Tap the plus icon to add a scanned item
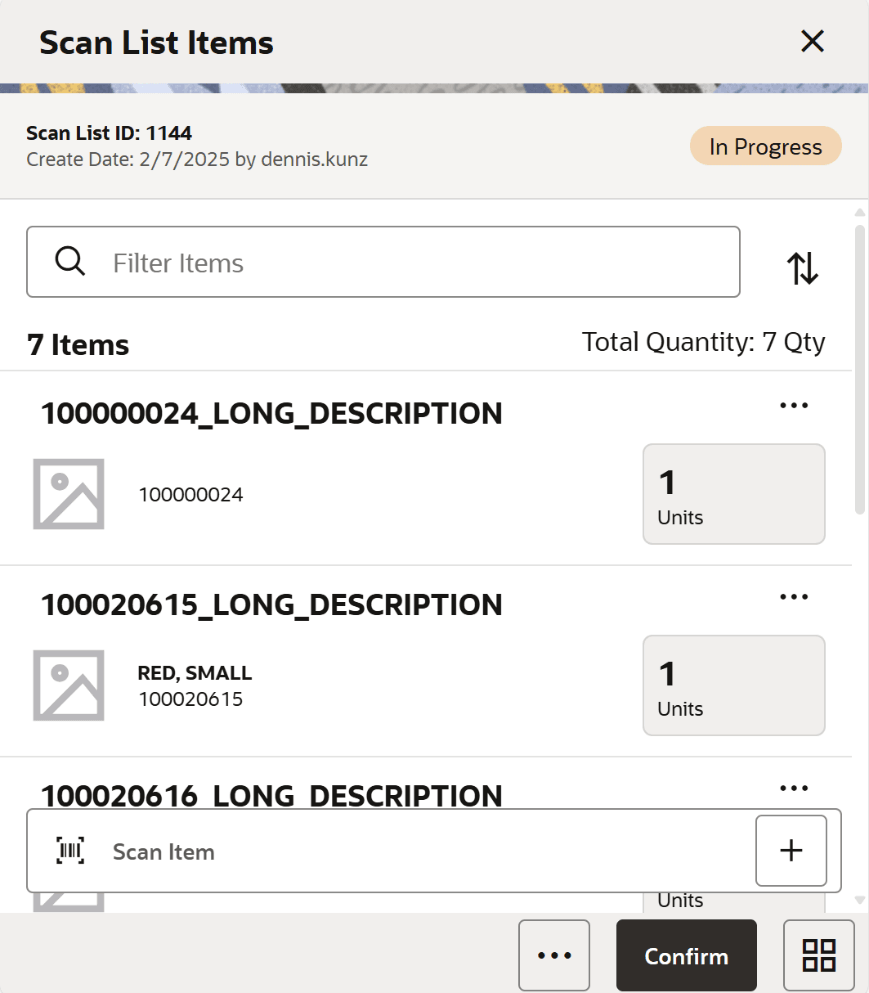The image size is (869, 993). 791,850
